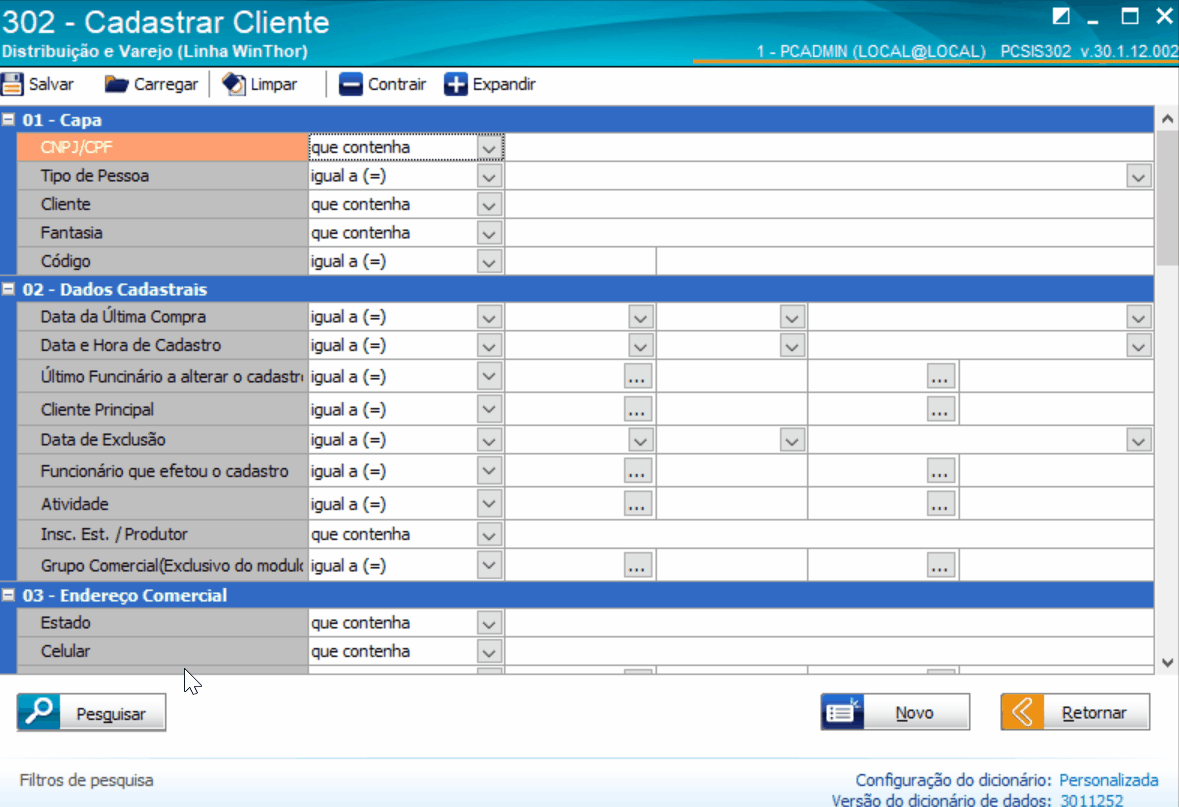Click Contrair minus icon to collapse groups
Viewport: 1179px width, 807px height.
point(350,84)
